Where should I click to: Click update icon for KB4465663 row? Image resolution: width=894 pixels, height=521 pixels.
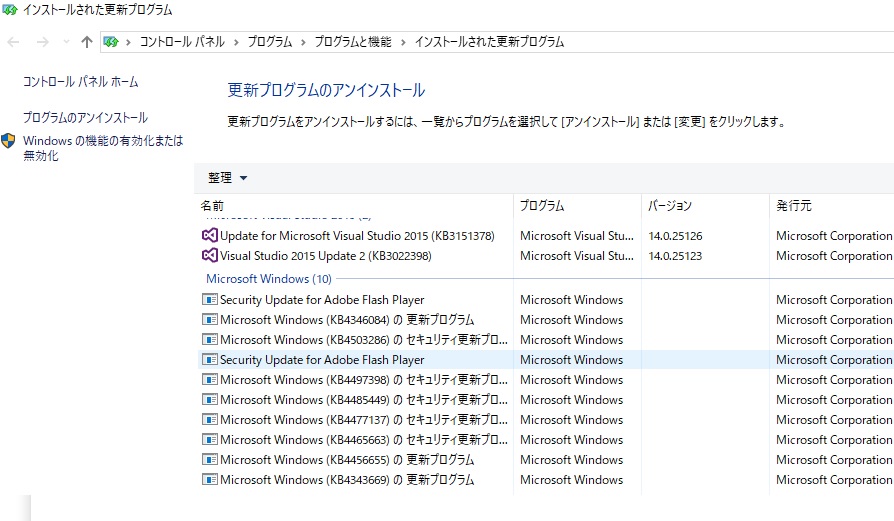pos(210,439)
